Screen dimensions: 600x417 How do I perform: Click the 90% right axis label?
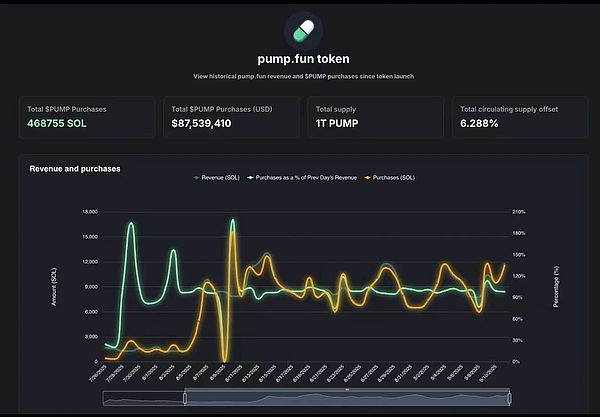click(518, 298)
